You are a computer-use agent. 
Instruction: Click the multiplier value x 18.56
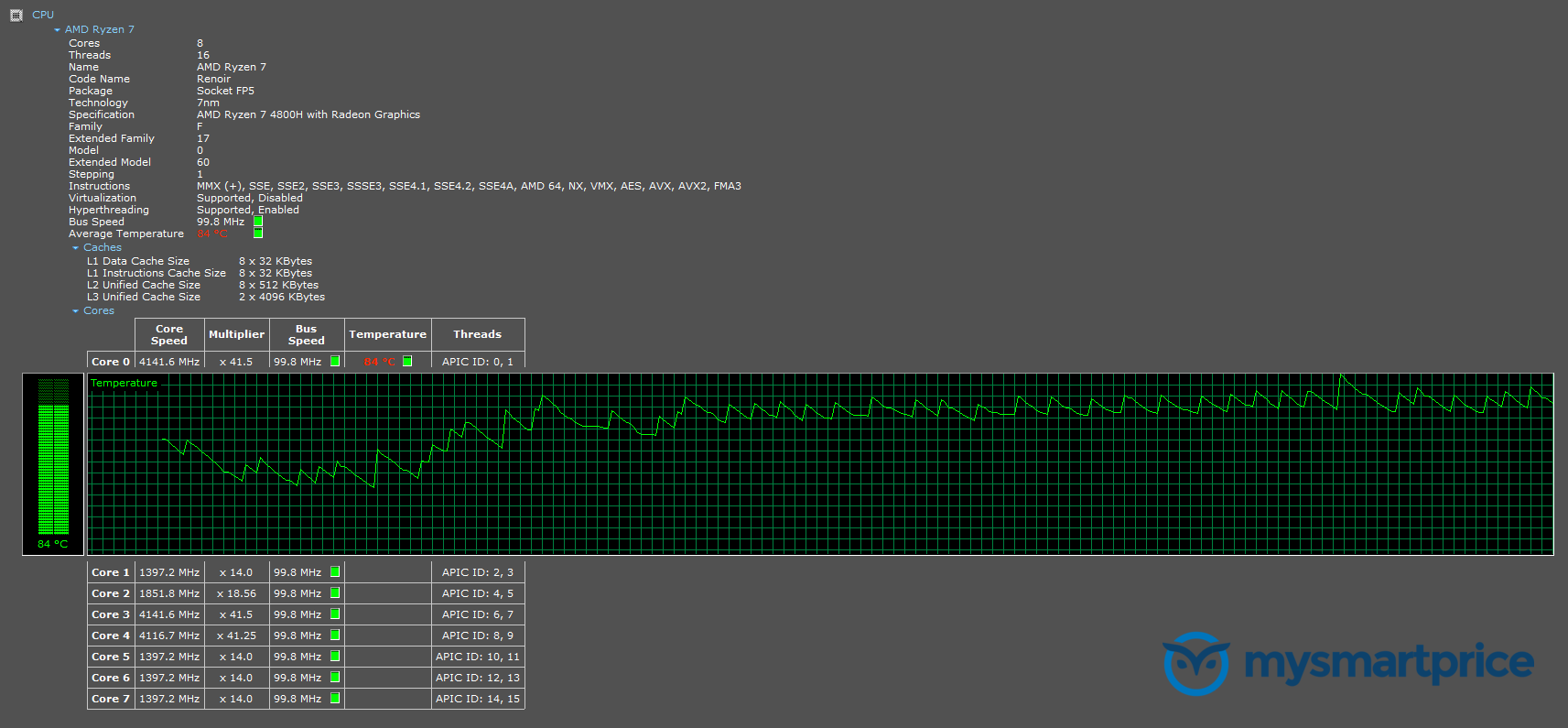pos(236,593)
